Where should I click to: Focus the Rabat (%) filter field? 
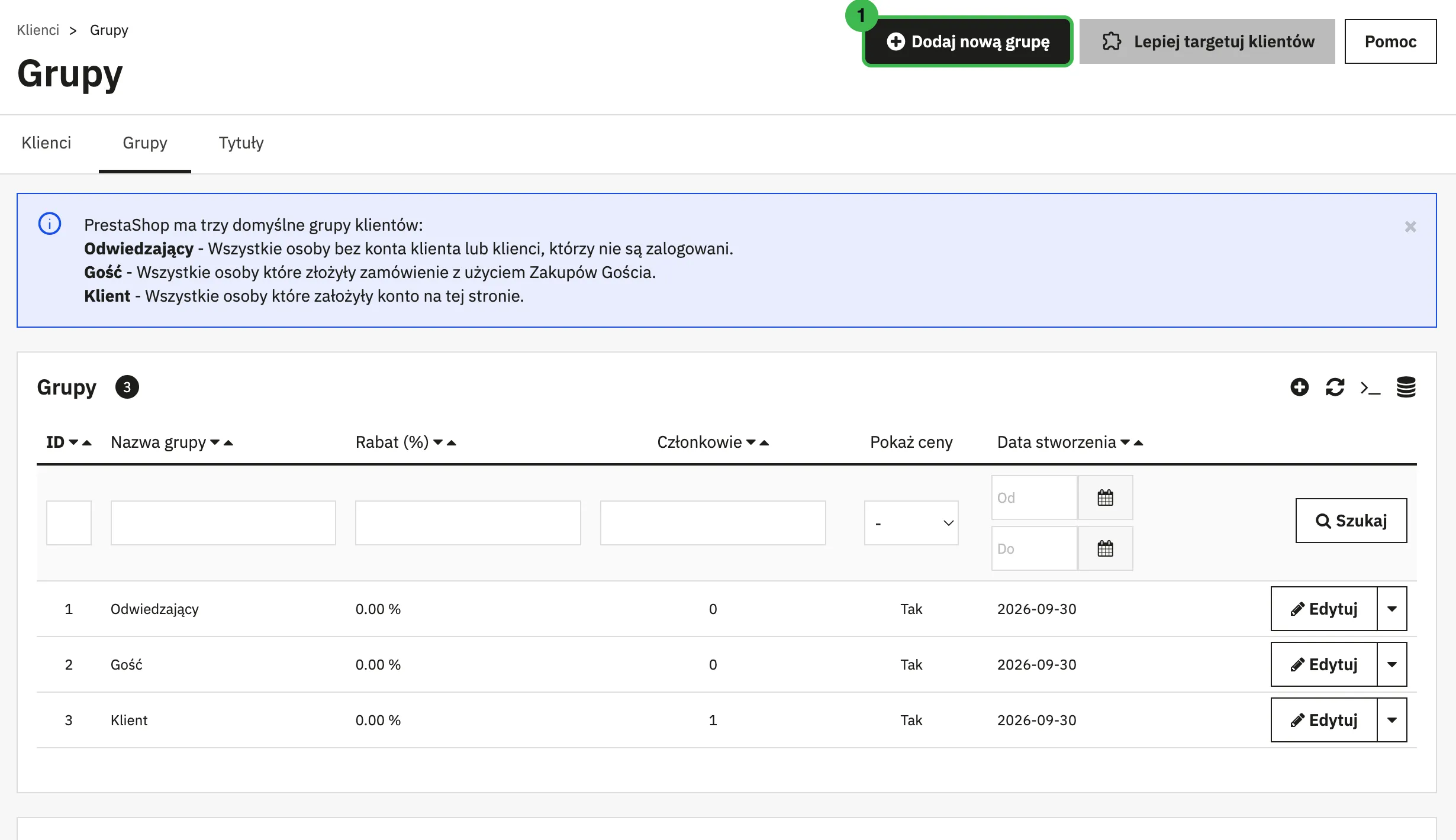click(468, 523)
